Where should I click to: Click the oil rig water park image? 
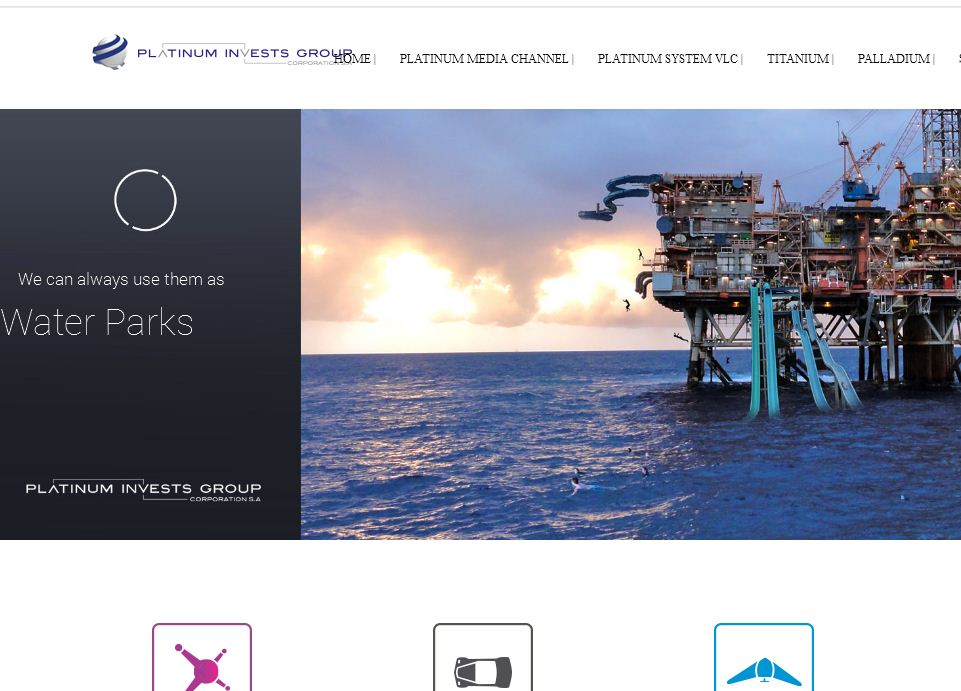click(x=631, y=324)
